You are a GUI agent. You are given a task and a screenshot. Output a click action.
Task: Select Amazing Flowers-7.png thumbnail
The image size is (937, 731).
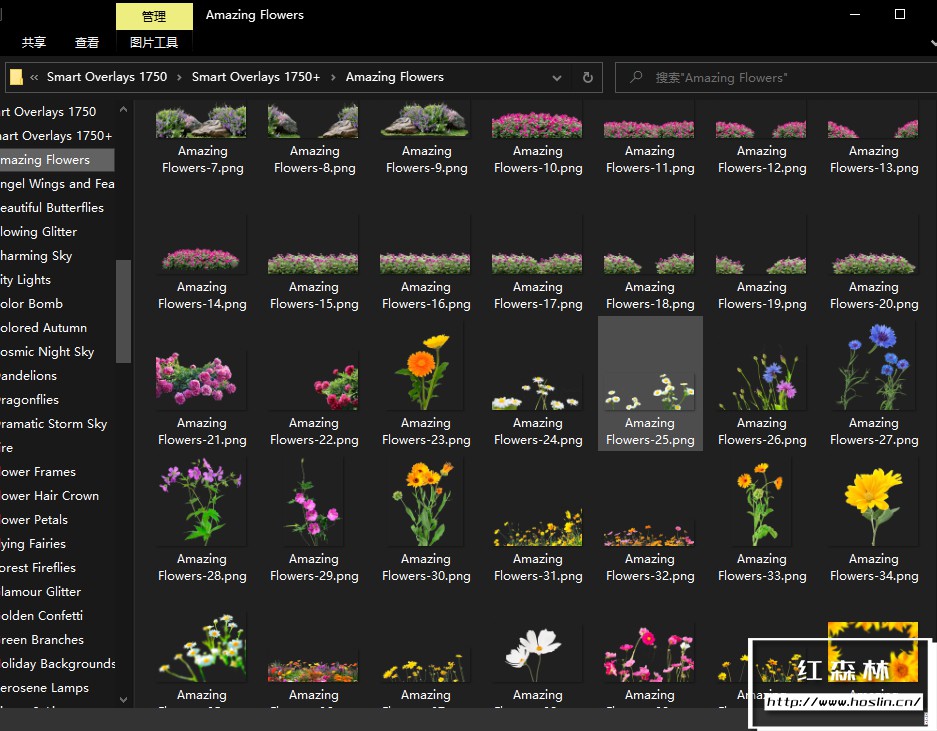(x=201, y=120)
